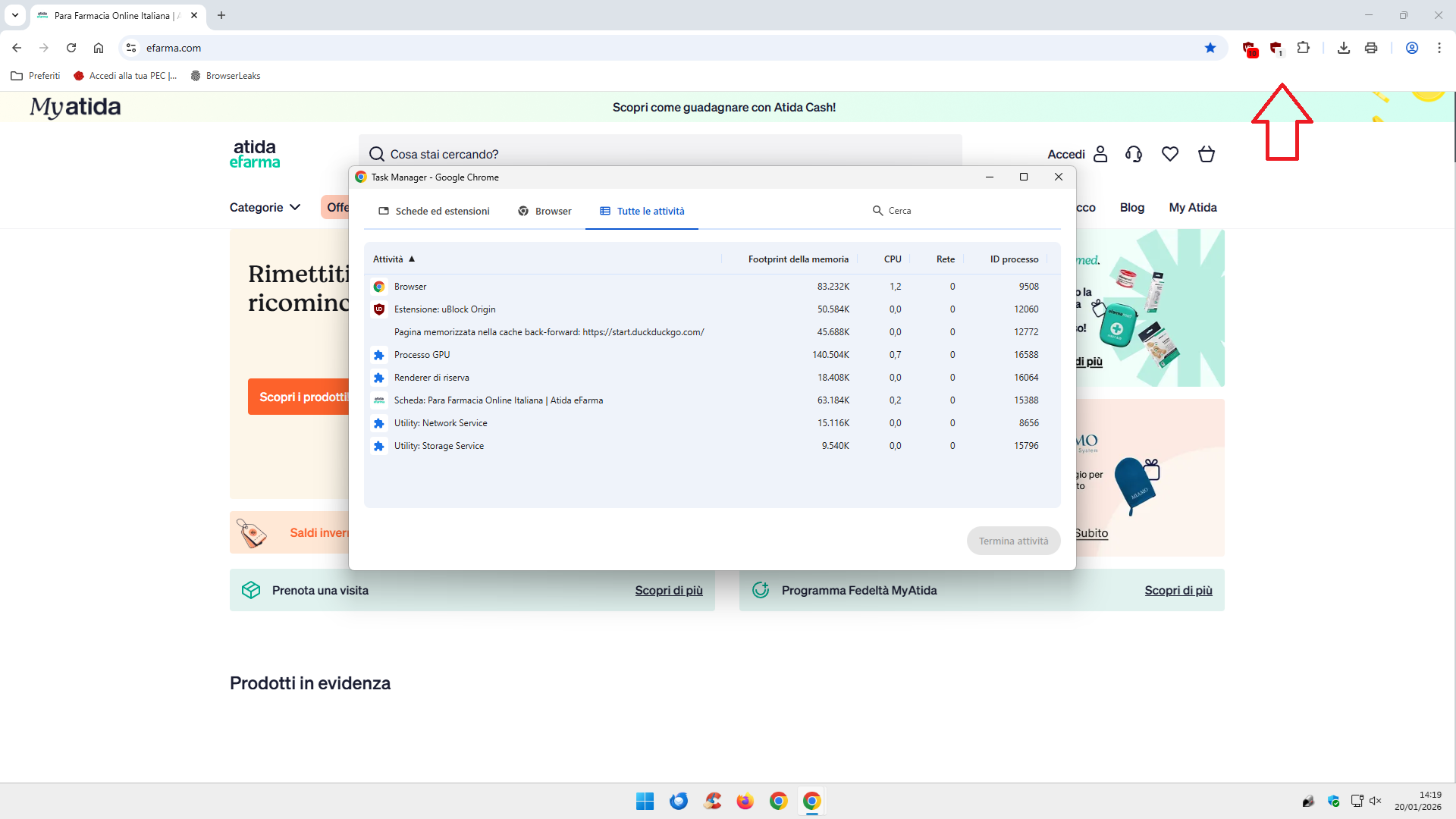Image resolution: width=1456 pixels, height=819 pixels.
Task: Switch to the Browser tab in Task Manager
Action: coord(544,211)
